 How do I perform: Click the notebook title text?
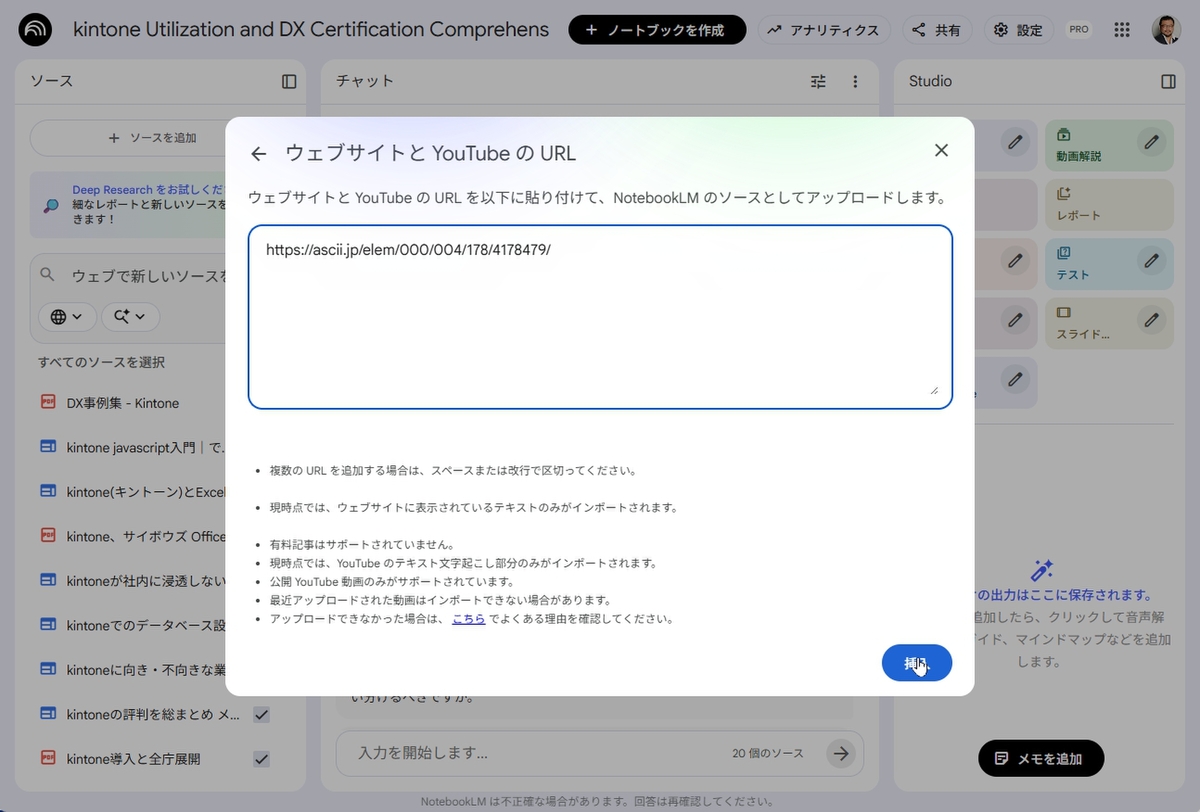click(x=311, y=29)
